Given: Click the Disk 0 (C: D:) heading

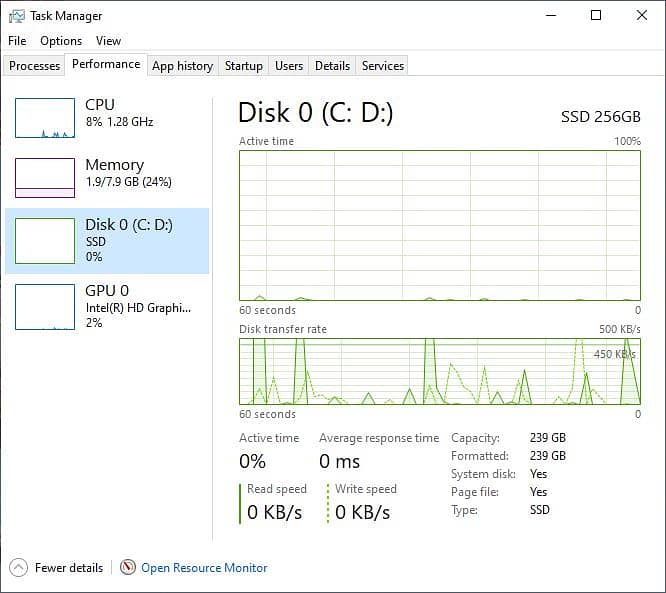Looking at the screenshot, I should (316, 113).
